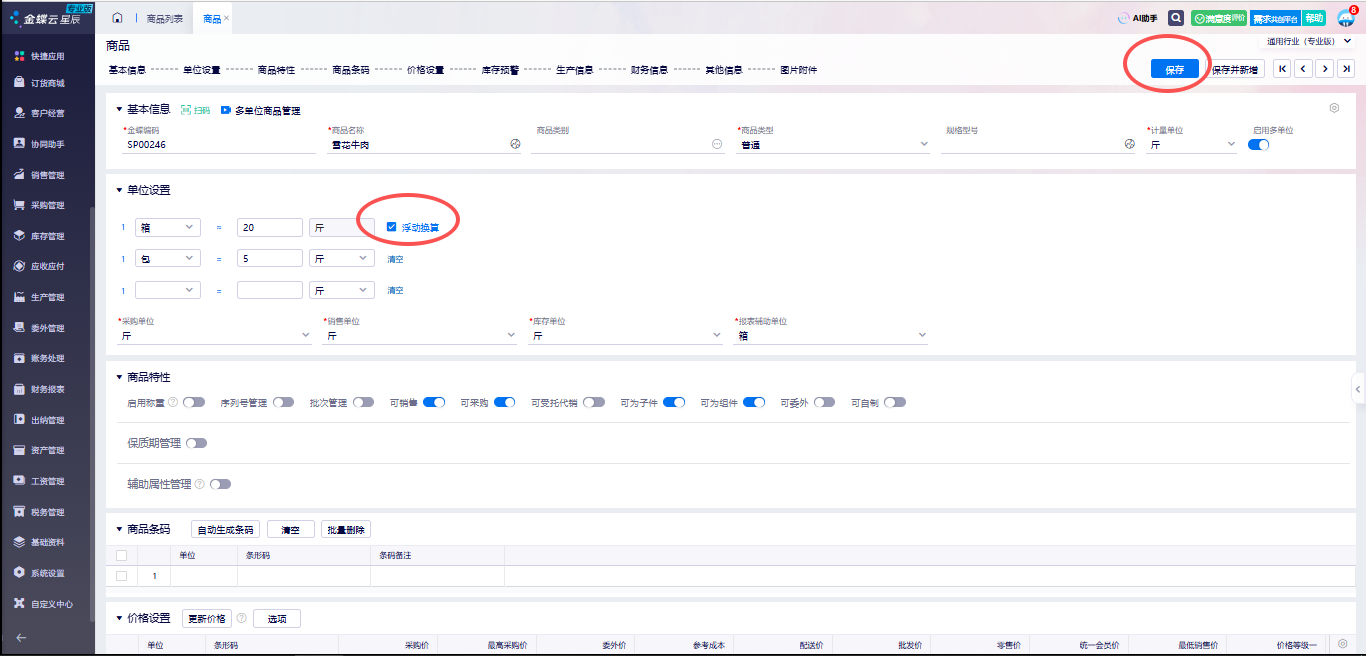Click 自动生成条码 button
1366x656 pixels.
point(226,530)
